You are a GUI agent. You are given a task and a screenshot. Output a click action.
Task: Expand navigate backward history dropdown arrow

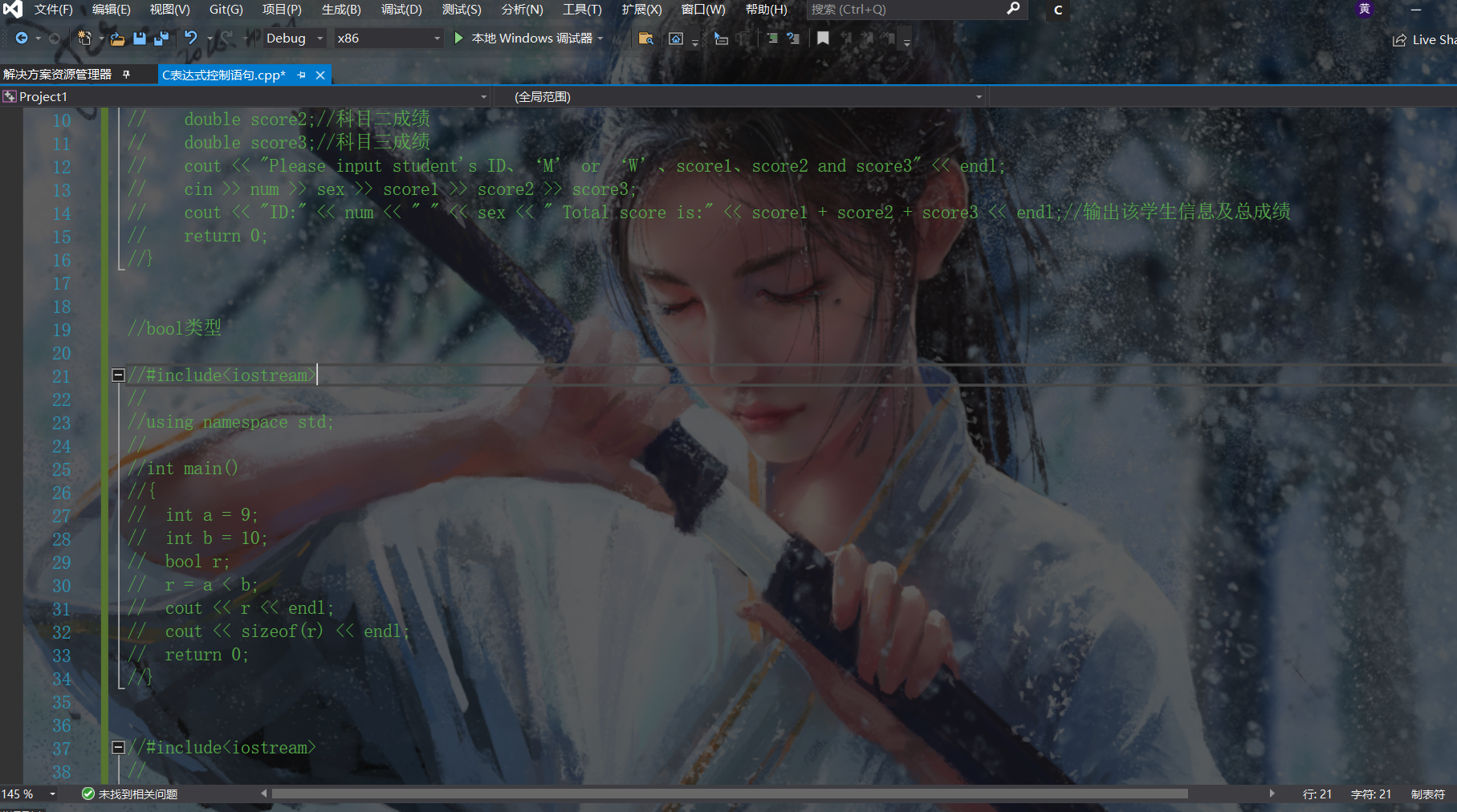click(x=38, y=39)
